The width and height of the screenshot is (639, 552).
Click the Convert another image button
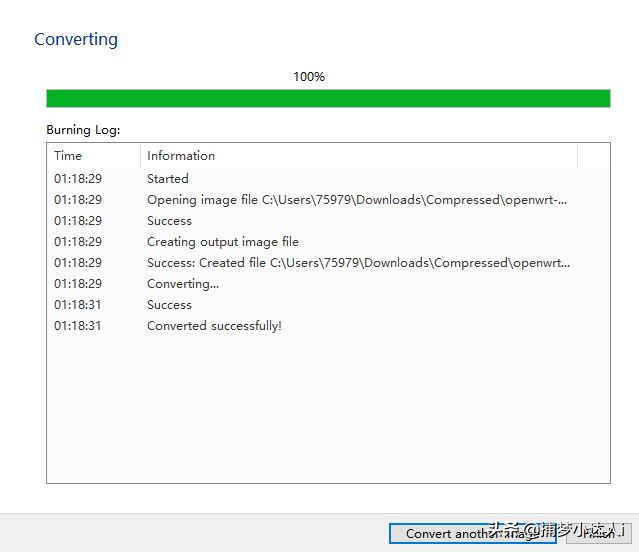tap(473, 533)
